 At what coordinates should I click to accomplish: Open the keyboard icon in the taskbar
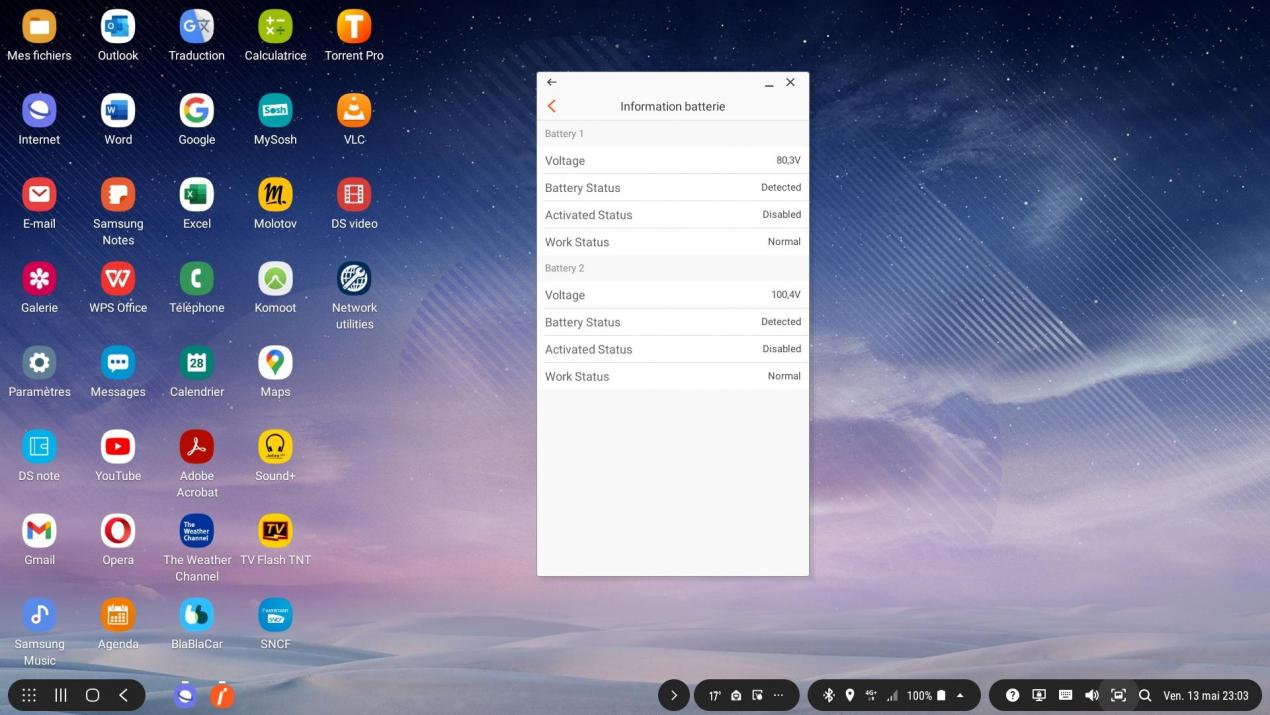1065,695
